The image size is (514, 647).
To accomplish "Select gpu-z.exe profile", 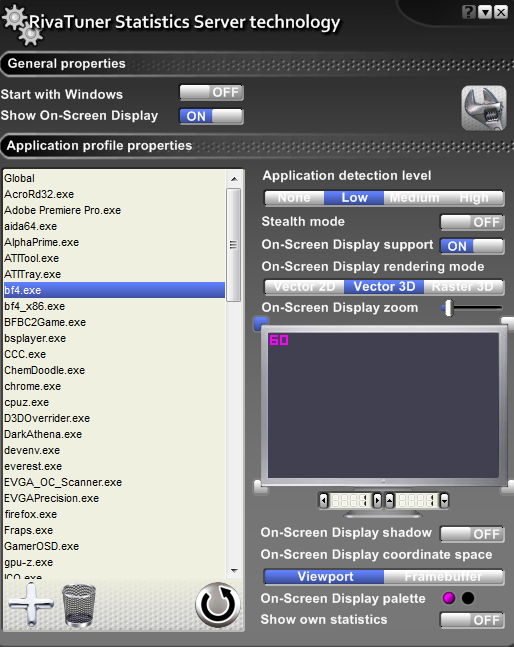I will tap(114, 563).
